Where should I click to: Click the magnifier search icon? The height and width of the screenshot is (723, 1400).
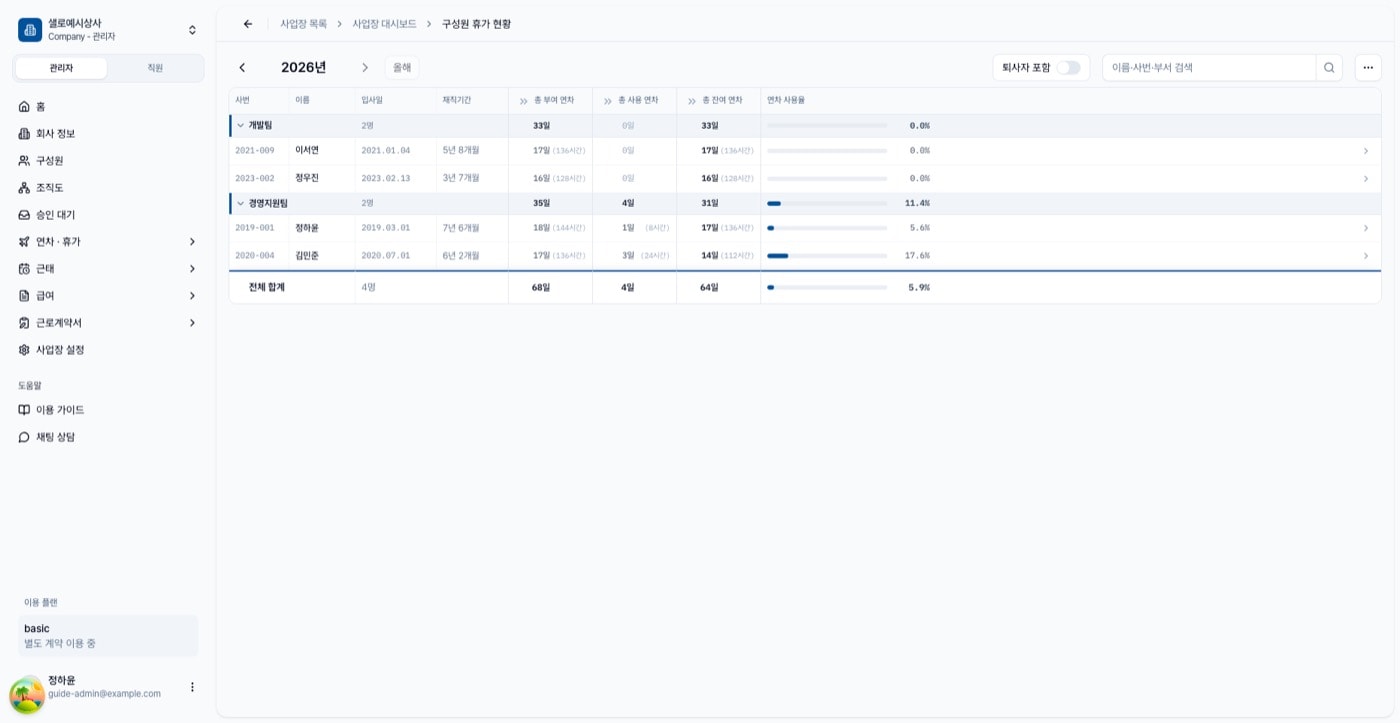tap(1329, 68)
